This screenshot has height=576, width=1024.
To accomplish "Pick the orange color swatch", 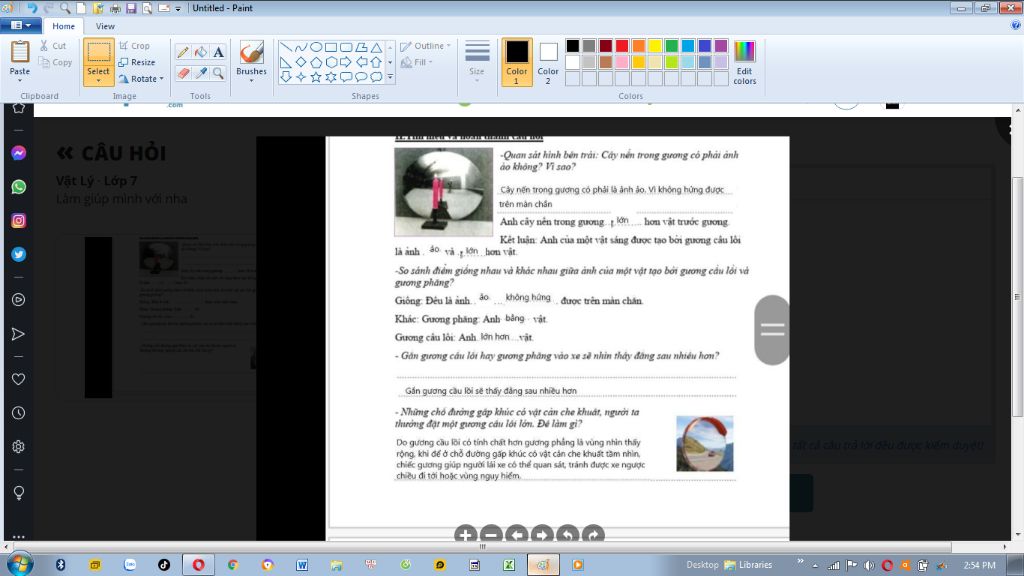I will pyautogui.click(x=639, y=46).
